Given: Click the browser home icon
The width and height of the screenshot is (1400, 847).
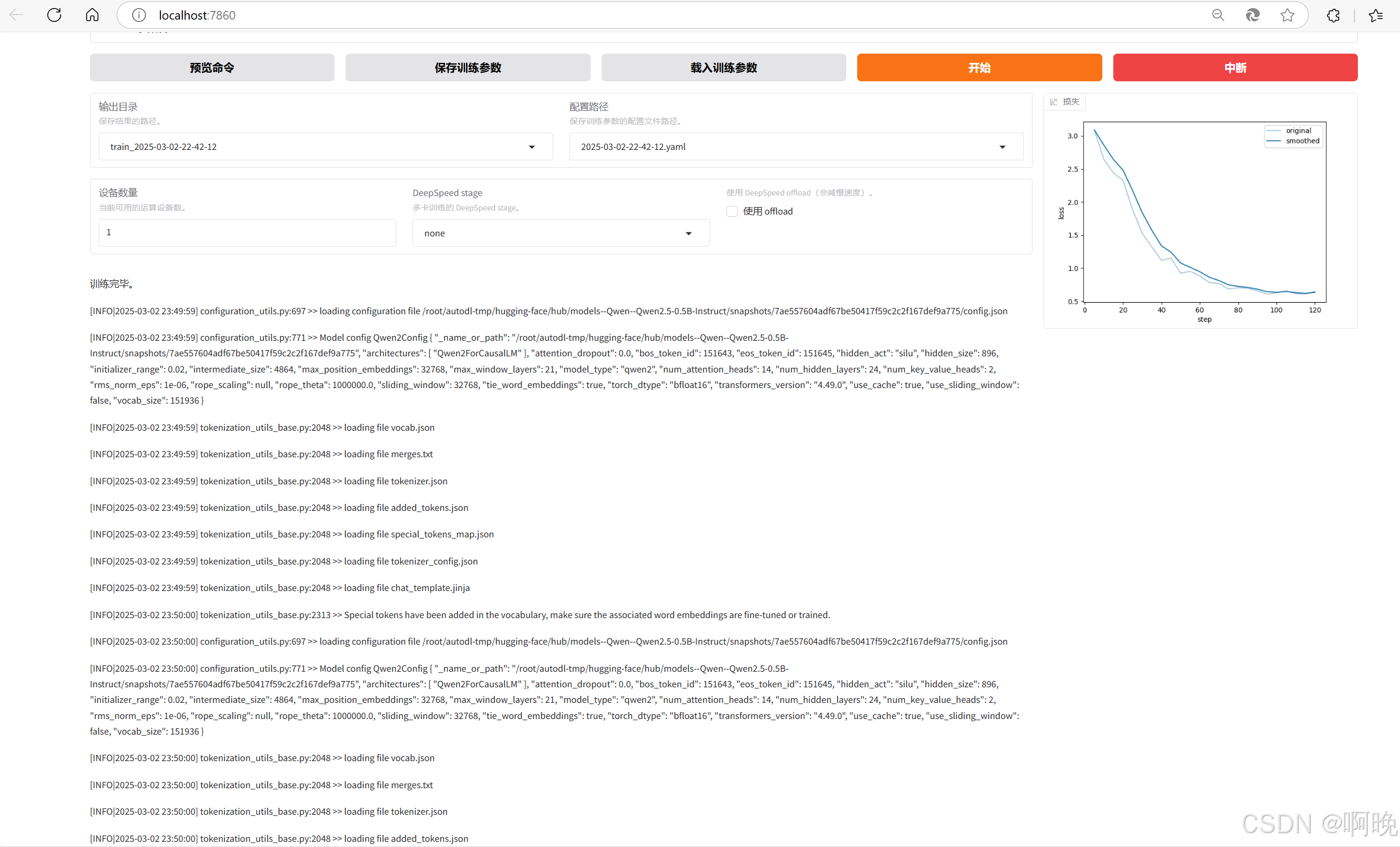Looking at the screenshot, I should tap(92, 15).
